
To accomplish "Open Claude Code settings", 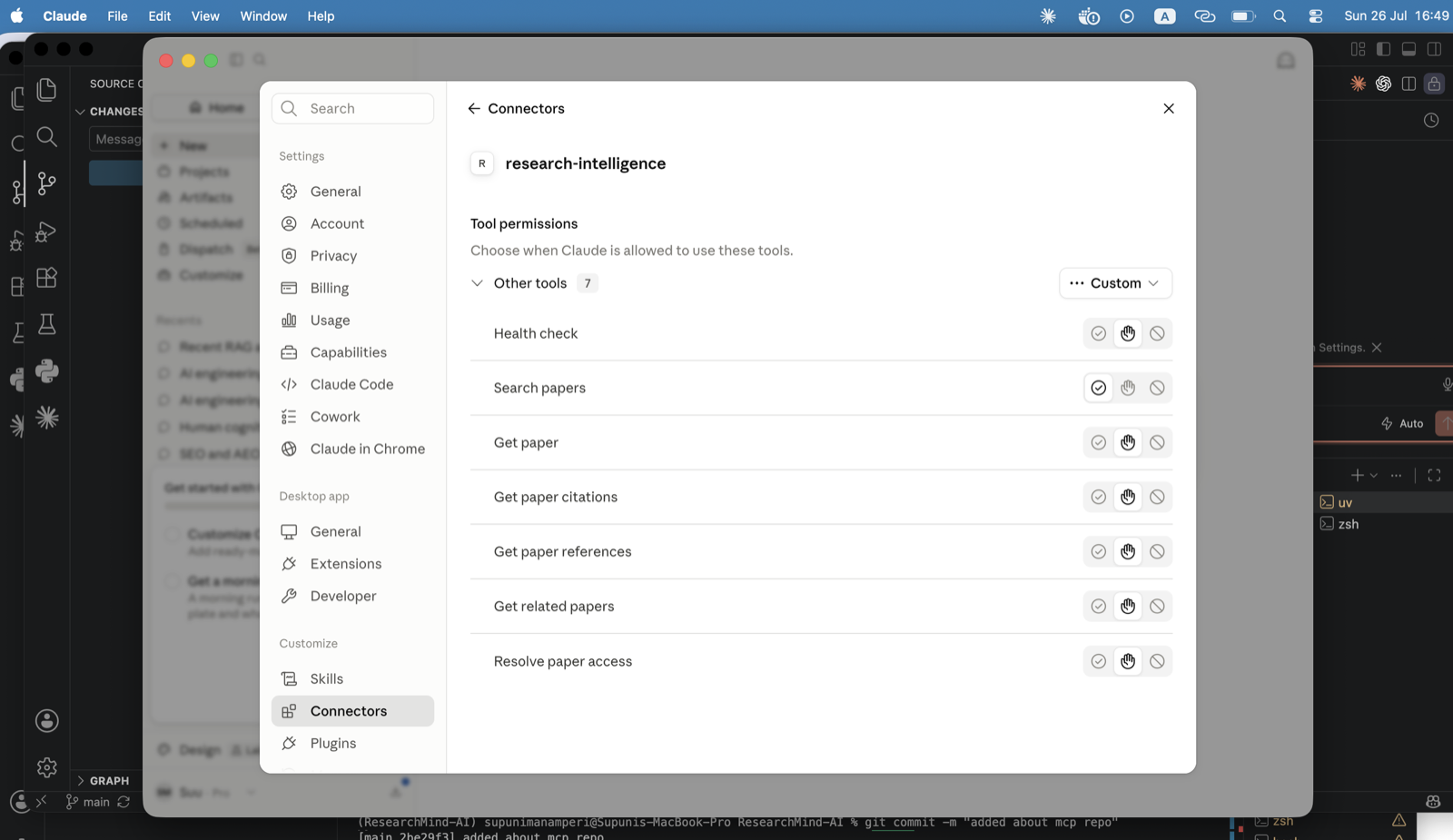I will pyautogui.click(x=352, y=384).
